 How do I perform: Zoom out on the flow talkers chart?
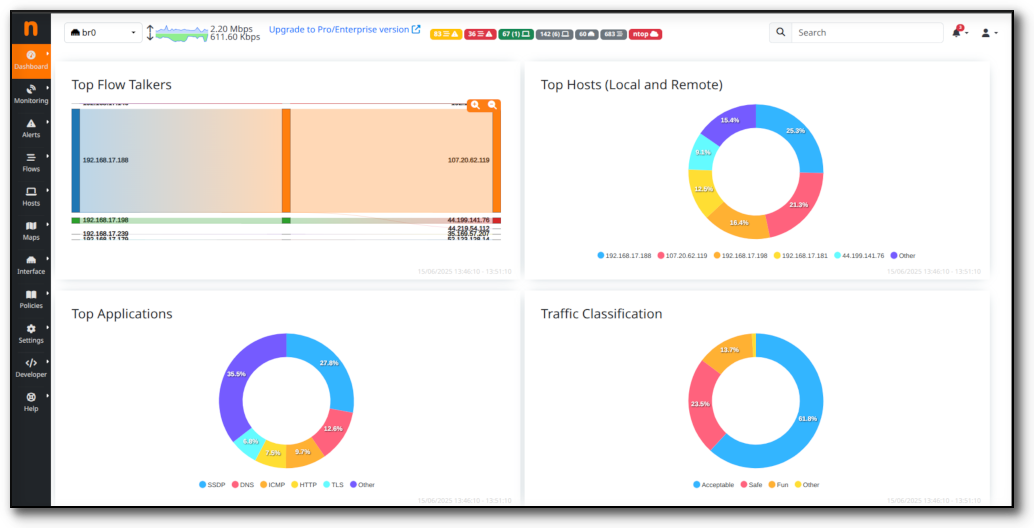coord(492,104)
